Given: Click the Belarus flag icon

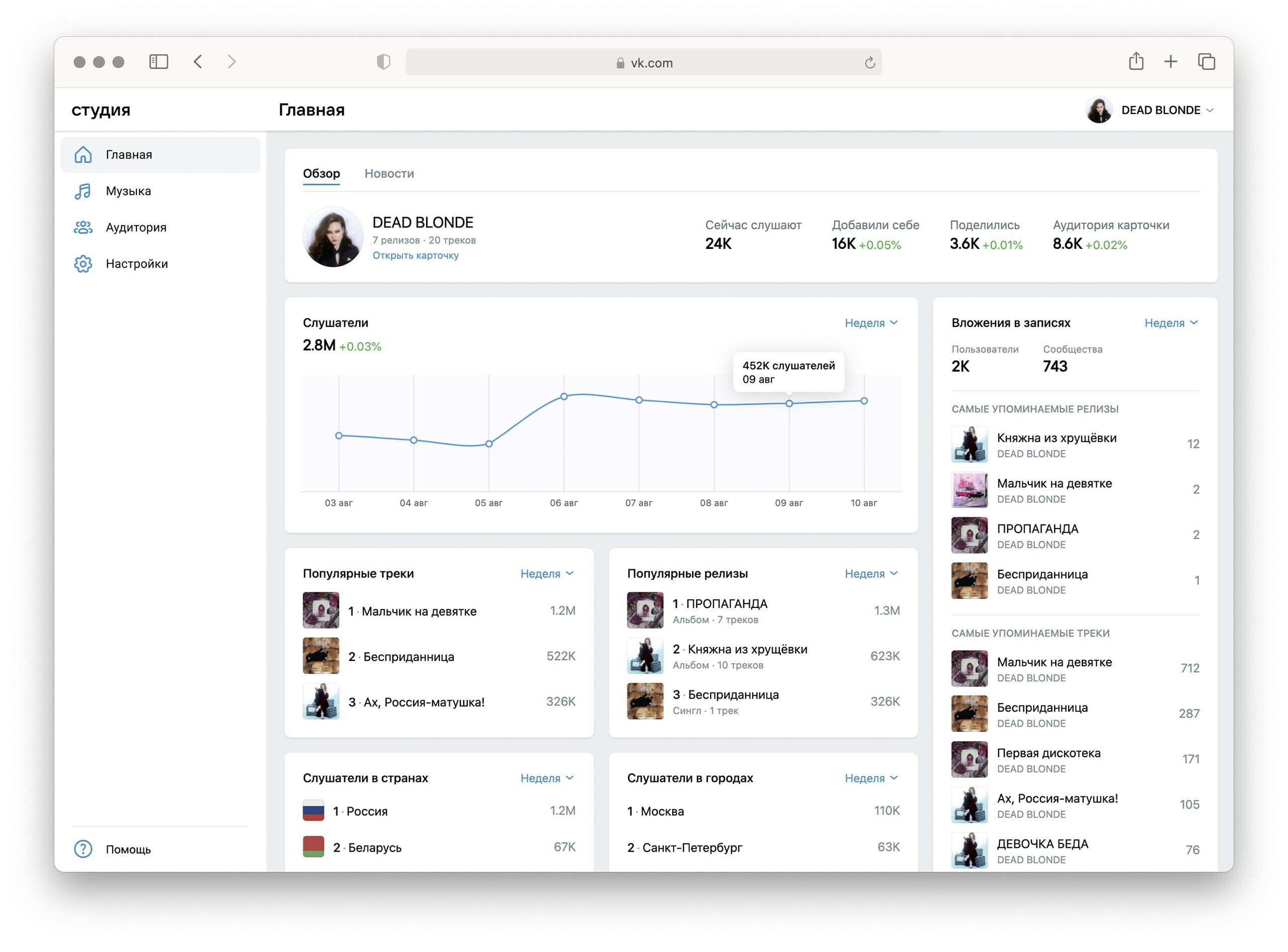Looking at the screenshot, I should (x=313, y=846).
